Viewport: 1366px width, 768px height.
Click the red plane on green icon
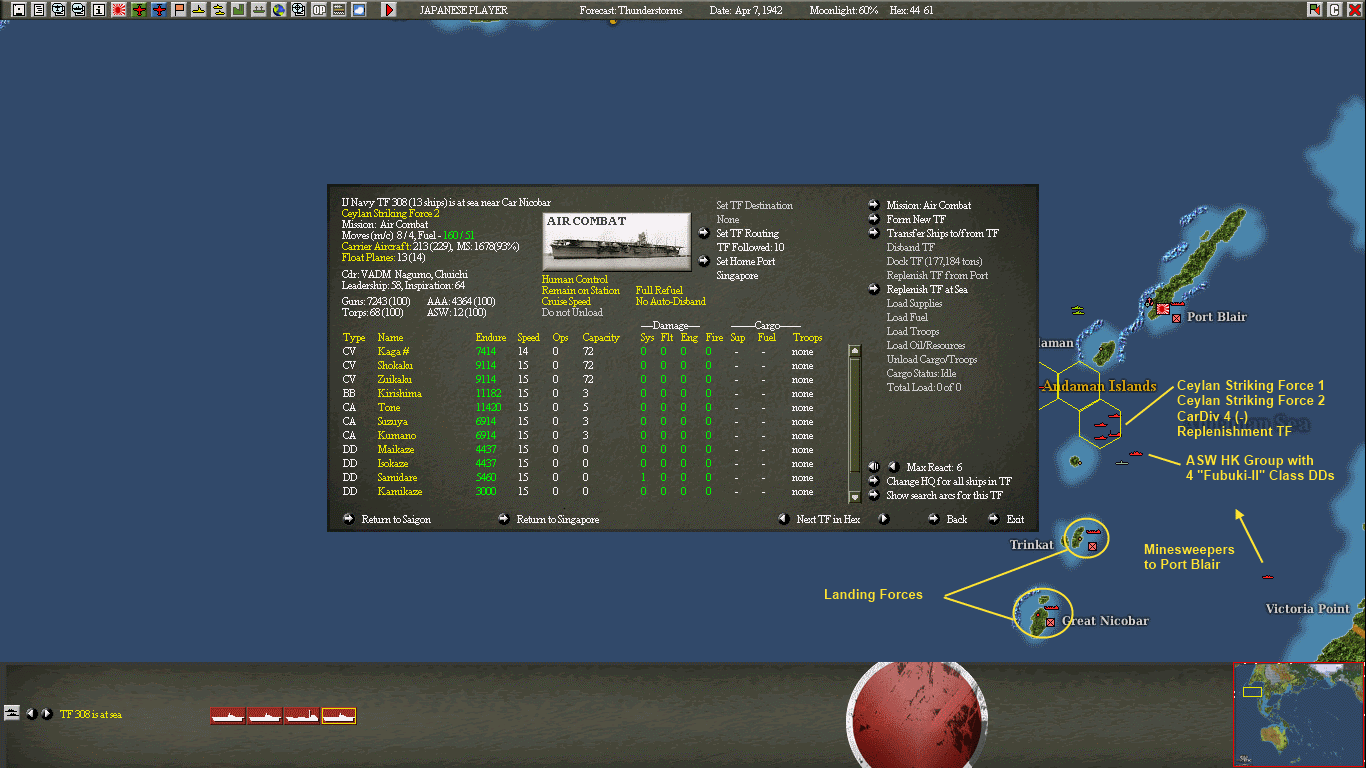pyautogui.click(x=139, y=10)
